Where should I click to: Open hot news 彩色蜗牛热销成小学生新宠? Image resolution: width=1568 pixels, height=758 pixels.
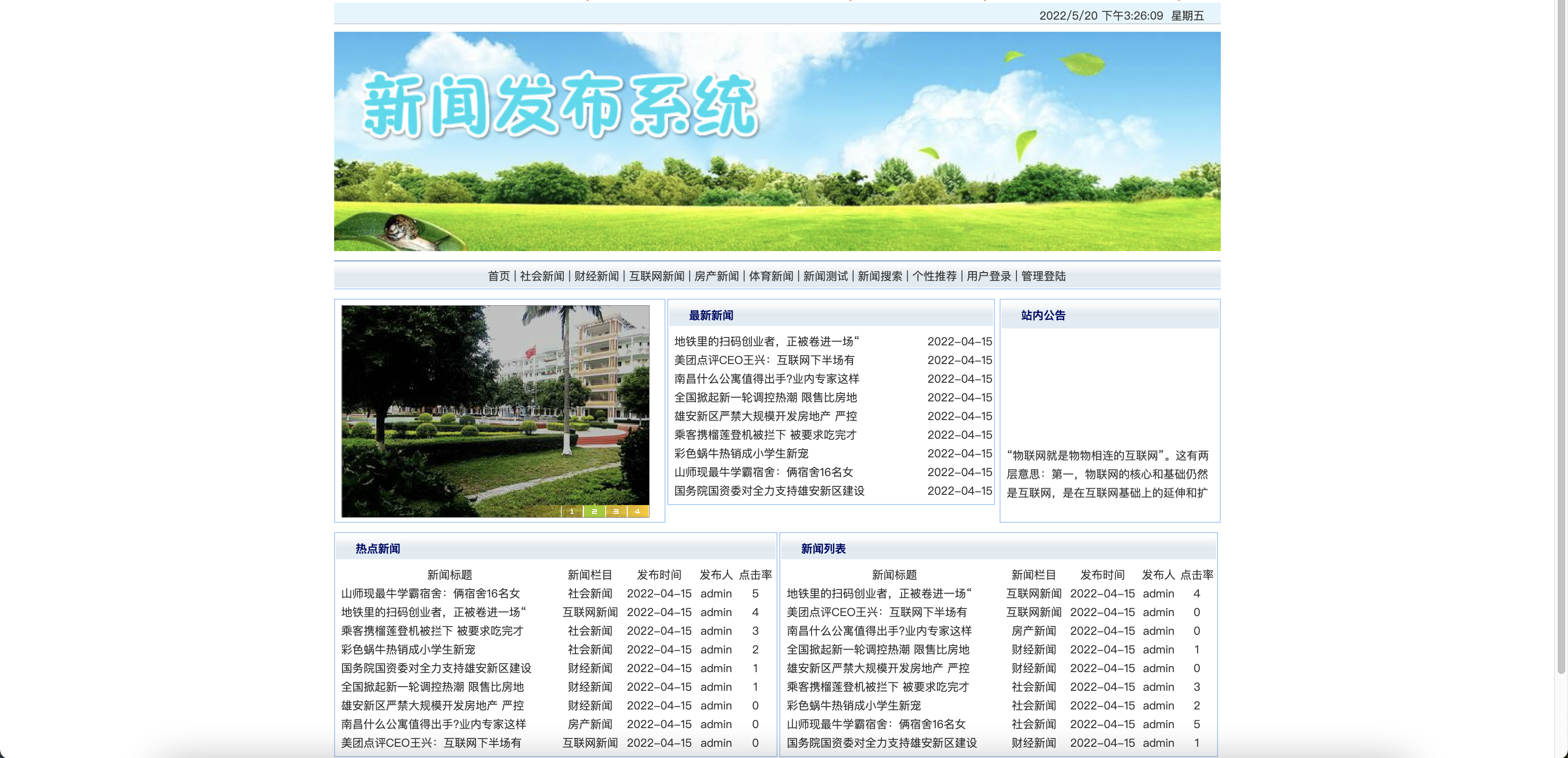point(408,650)
